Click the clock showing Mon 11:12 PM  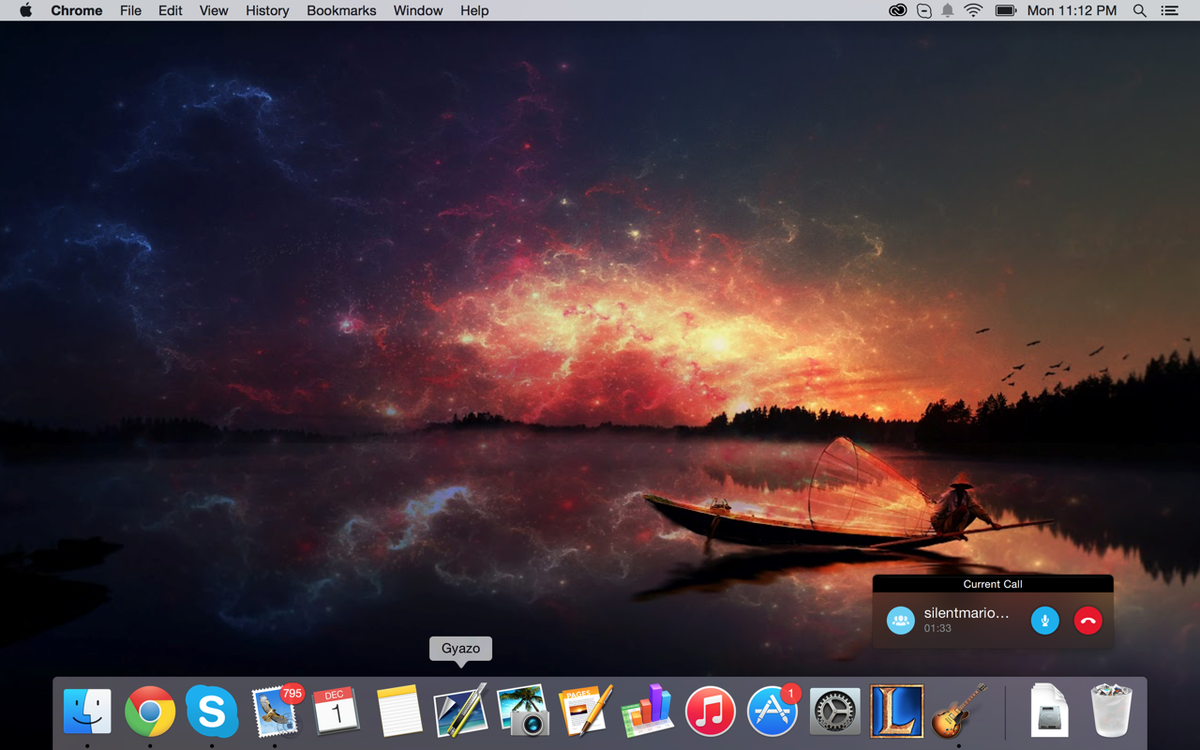pyautogui.click(x=1072, y=10)
